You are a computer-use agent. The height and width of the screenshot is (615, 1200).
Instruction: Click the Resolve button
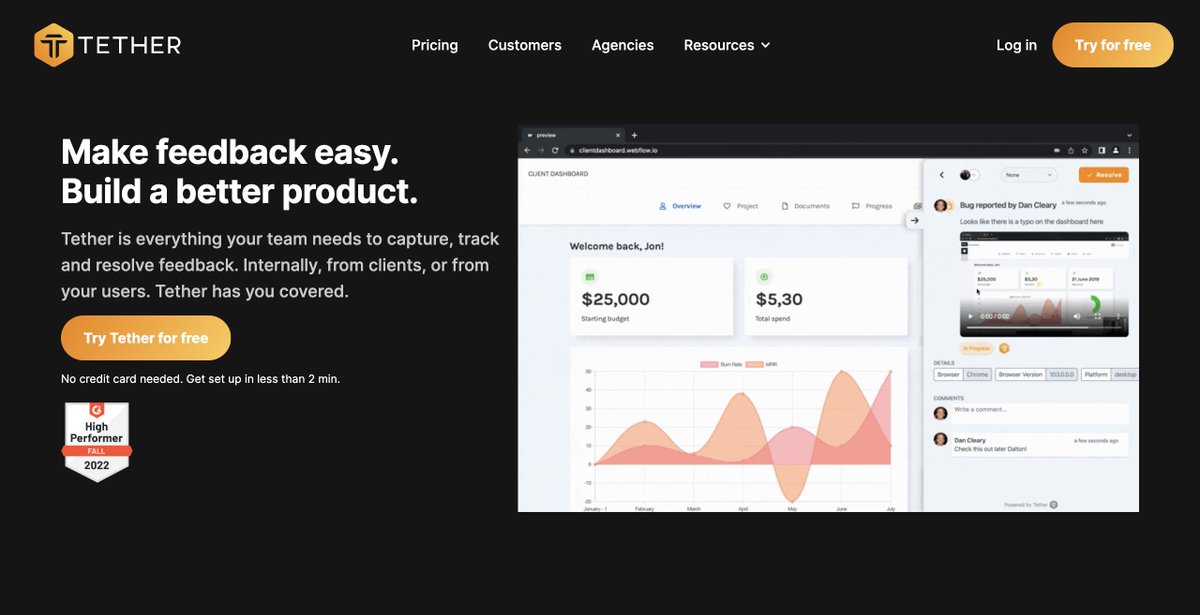[1104, 175]
